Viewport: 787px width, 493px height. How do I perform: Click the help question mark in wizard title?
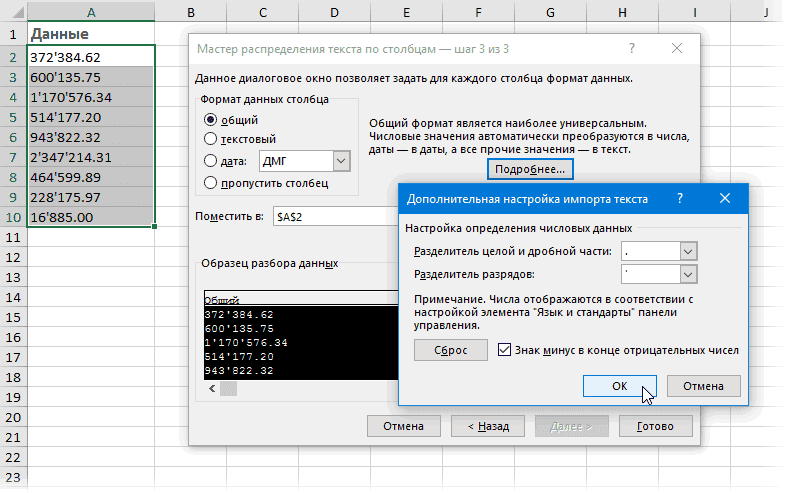[631, 48]
